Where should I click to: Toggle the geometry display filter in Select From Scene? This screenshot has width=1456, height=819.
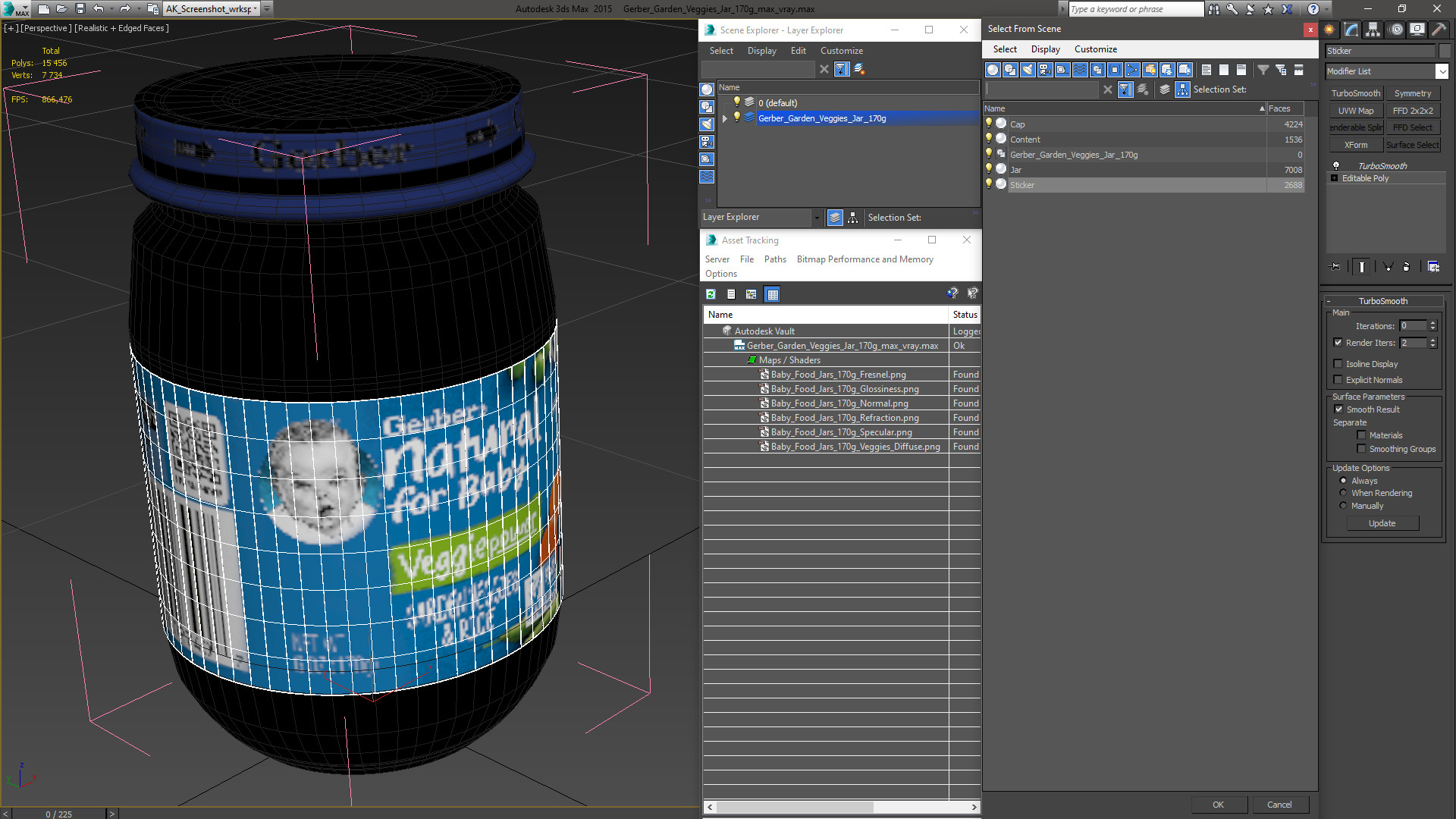(x=993, y=70)
